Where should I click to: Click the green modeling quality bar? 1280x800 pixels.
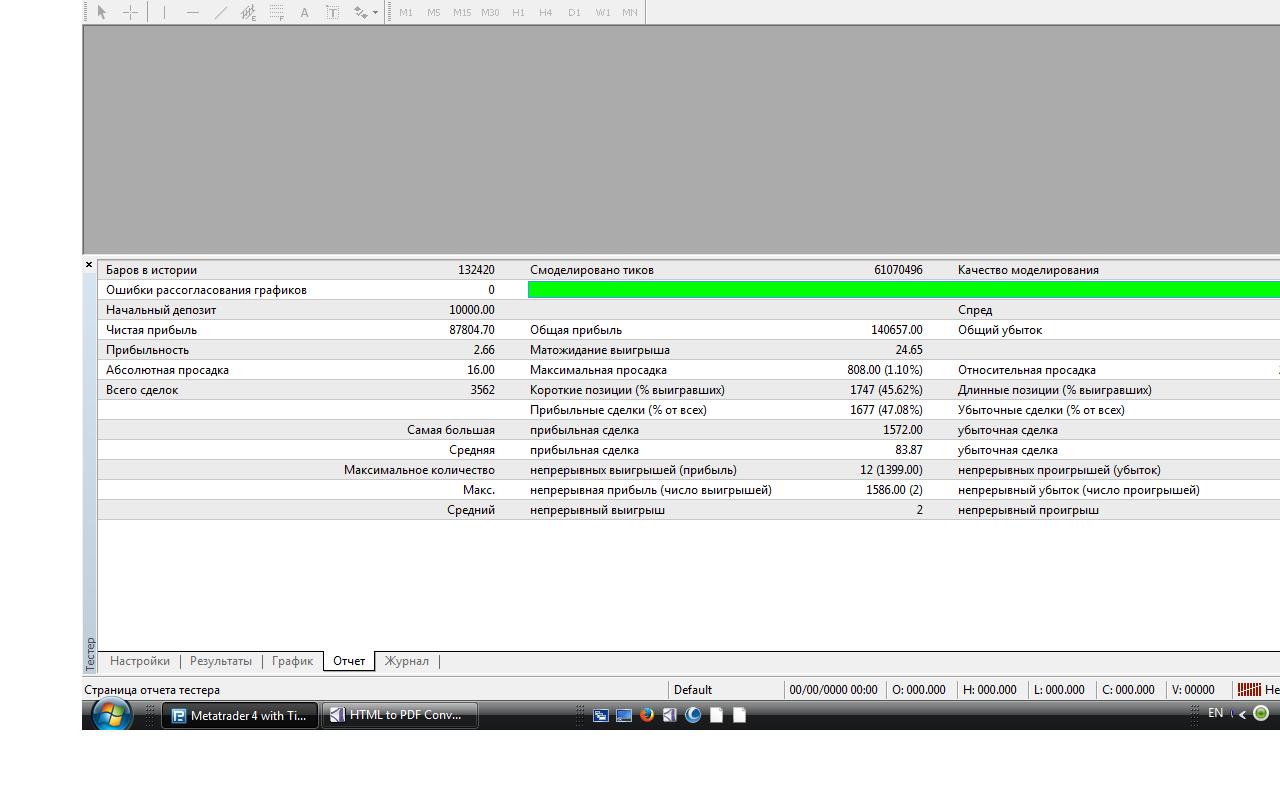pyautogui.click(x=904, y=290)
